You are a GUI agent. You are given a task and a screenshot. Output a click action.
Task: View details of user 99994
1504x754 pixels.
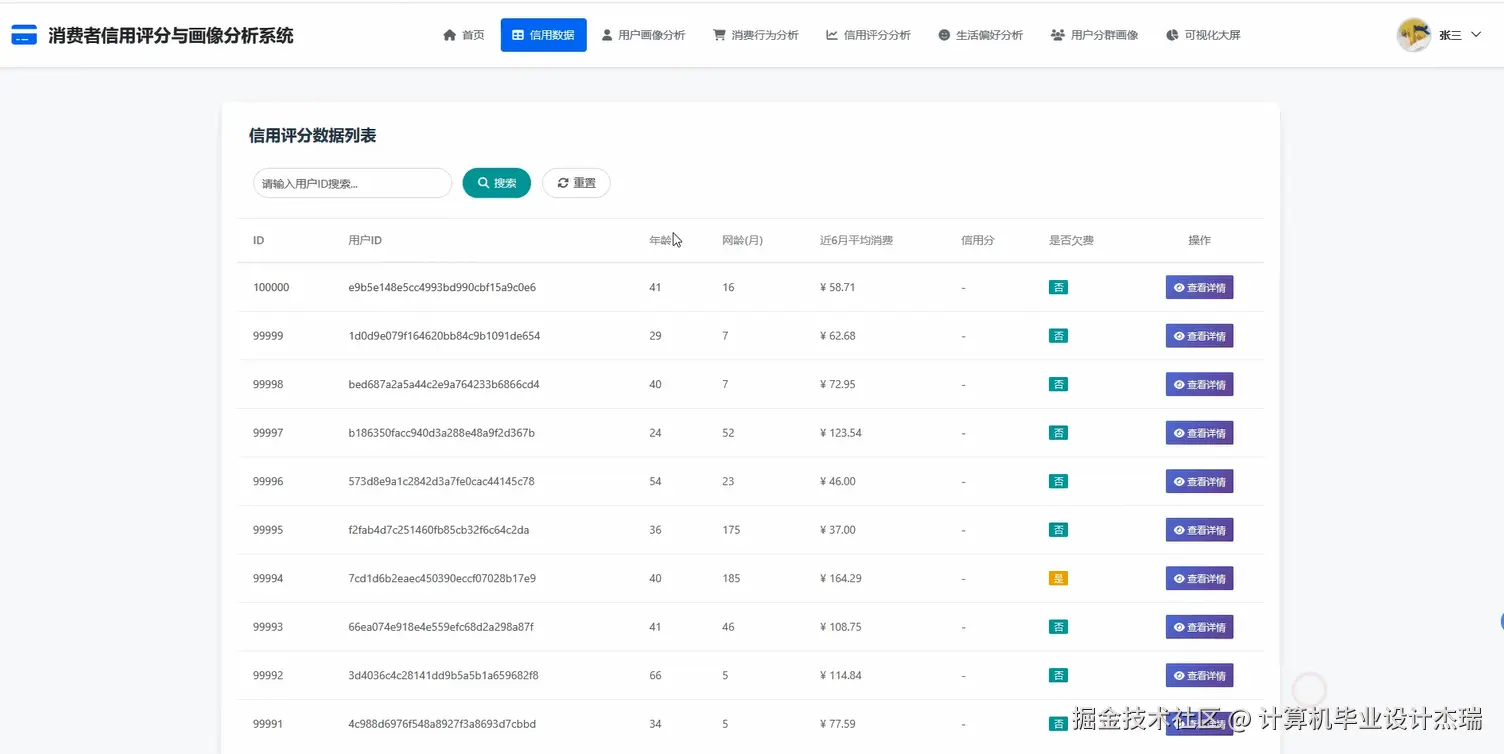1199,579
